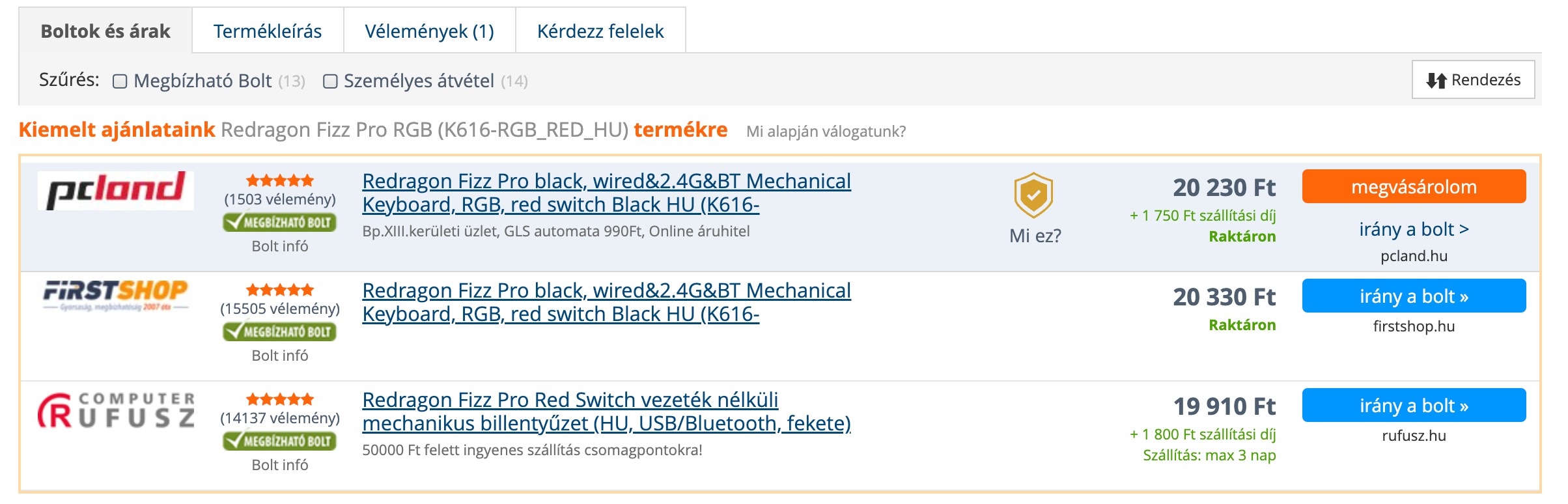This screenshot has width=1568, height=504.
Task: Open the Rendezés sorting dropdown
Action: point(1473,80)
